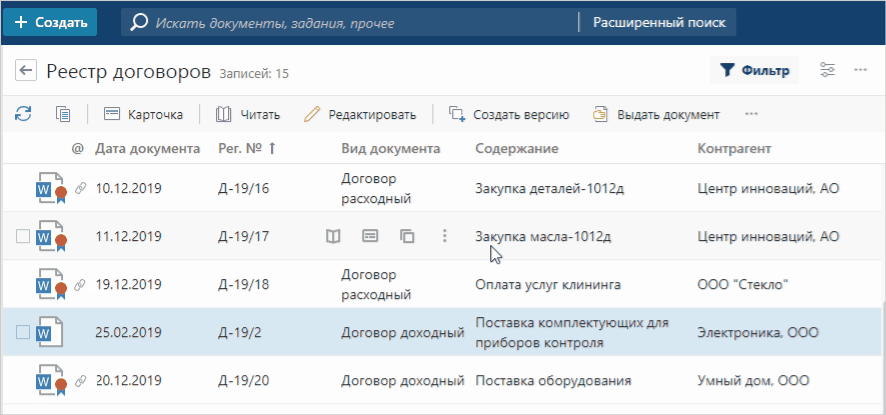Click read icon in Д-19/17 row

click(x=334, y=237)
